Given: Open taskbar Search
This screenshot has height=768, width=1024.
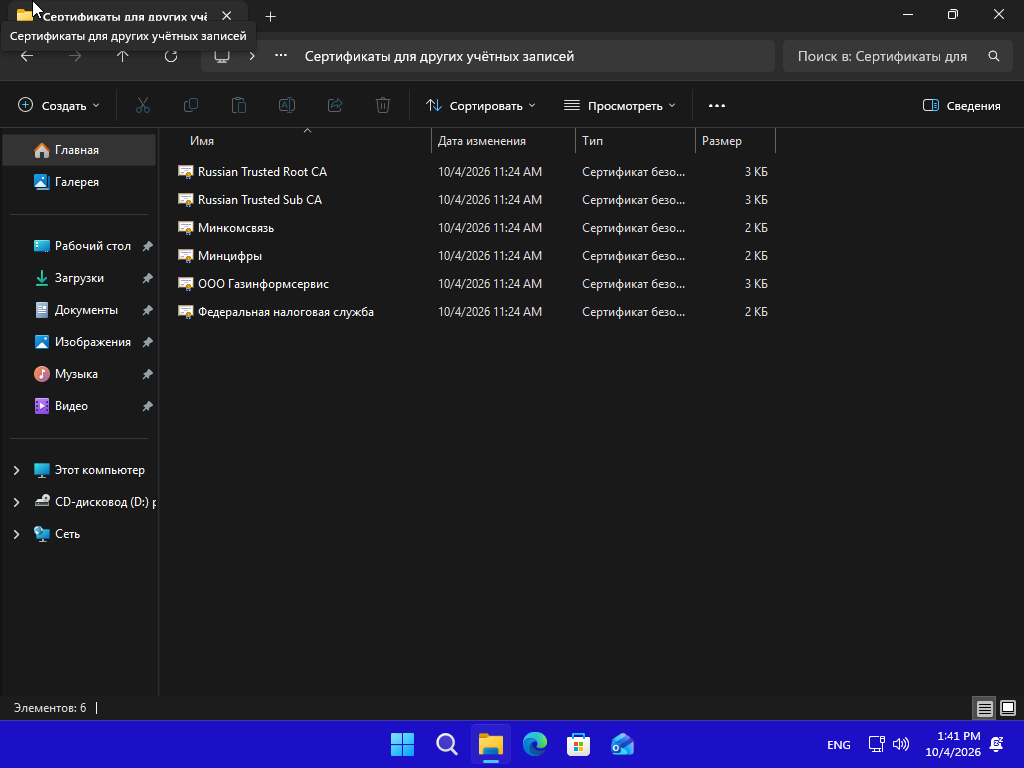Looking at the screenshot, I should [x=447, y=744].
